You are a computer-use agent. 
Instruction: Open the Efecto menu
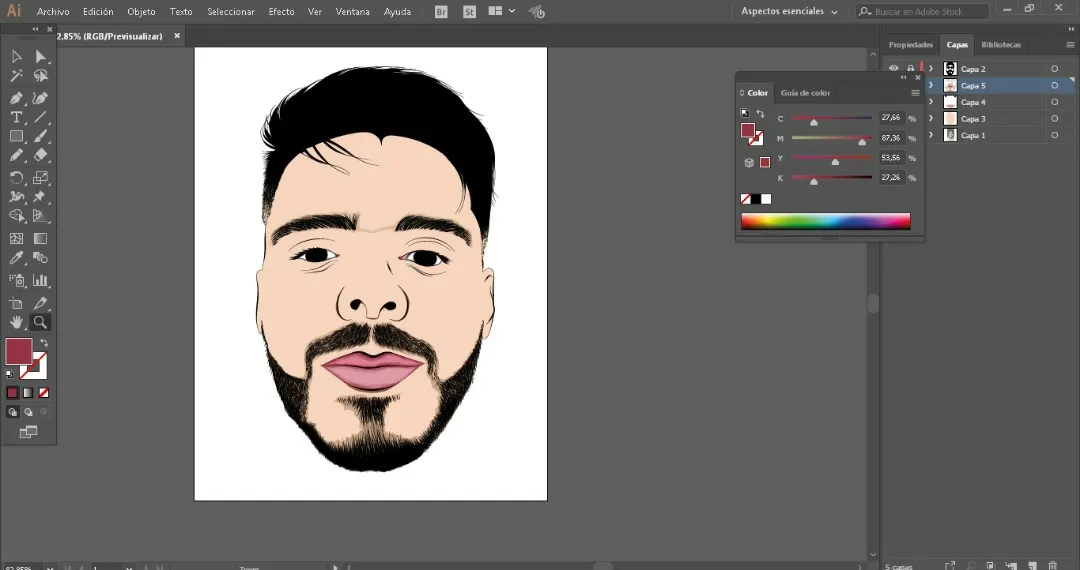point(281,12)
